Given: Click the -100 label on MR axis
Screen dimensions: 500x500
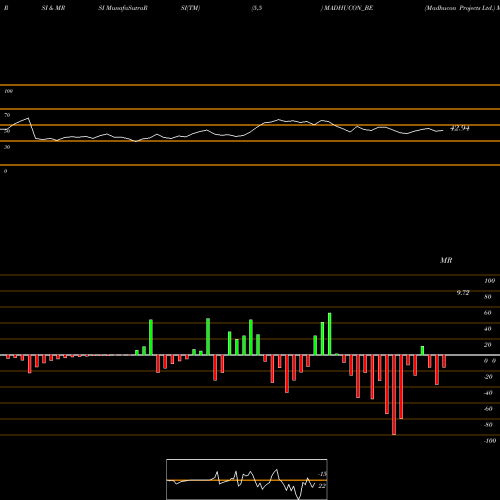Looking at the screenshot, I should coord(490,441).
